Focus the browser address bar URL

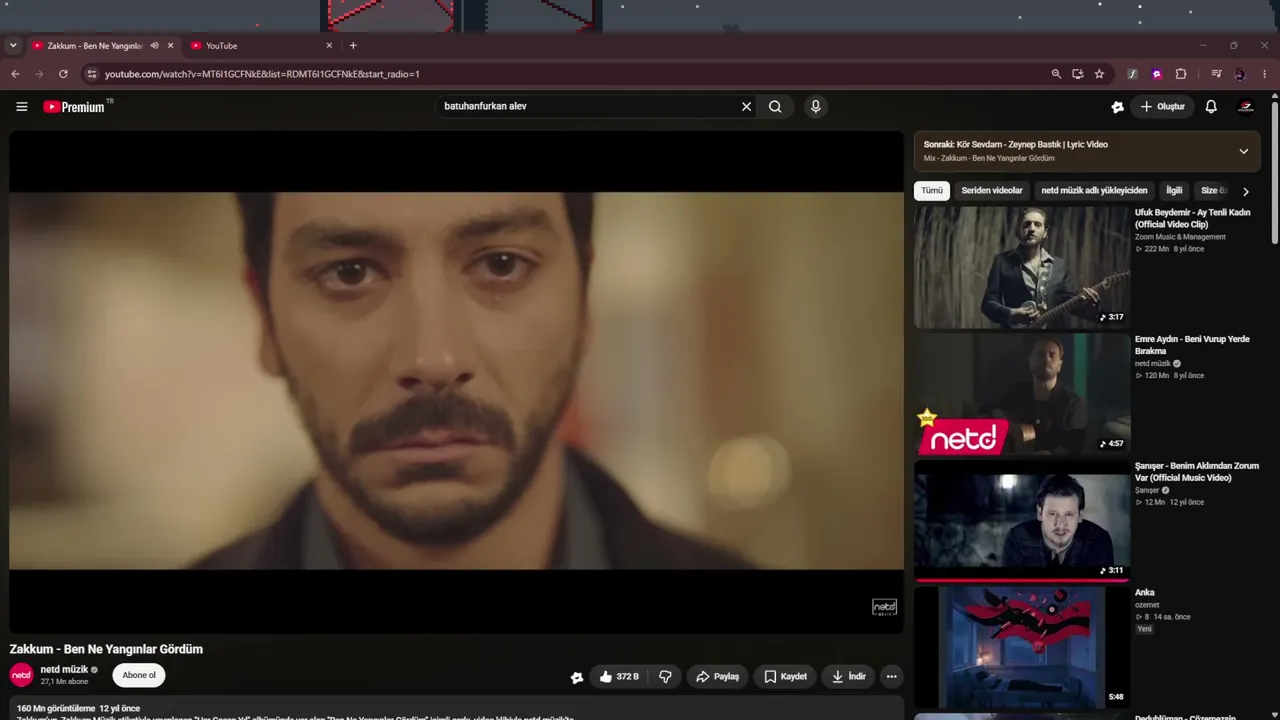click(x=262, y=74)
